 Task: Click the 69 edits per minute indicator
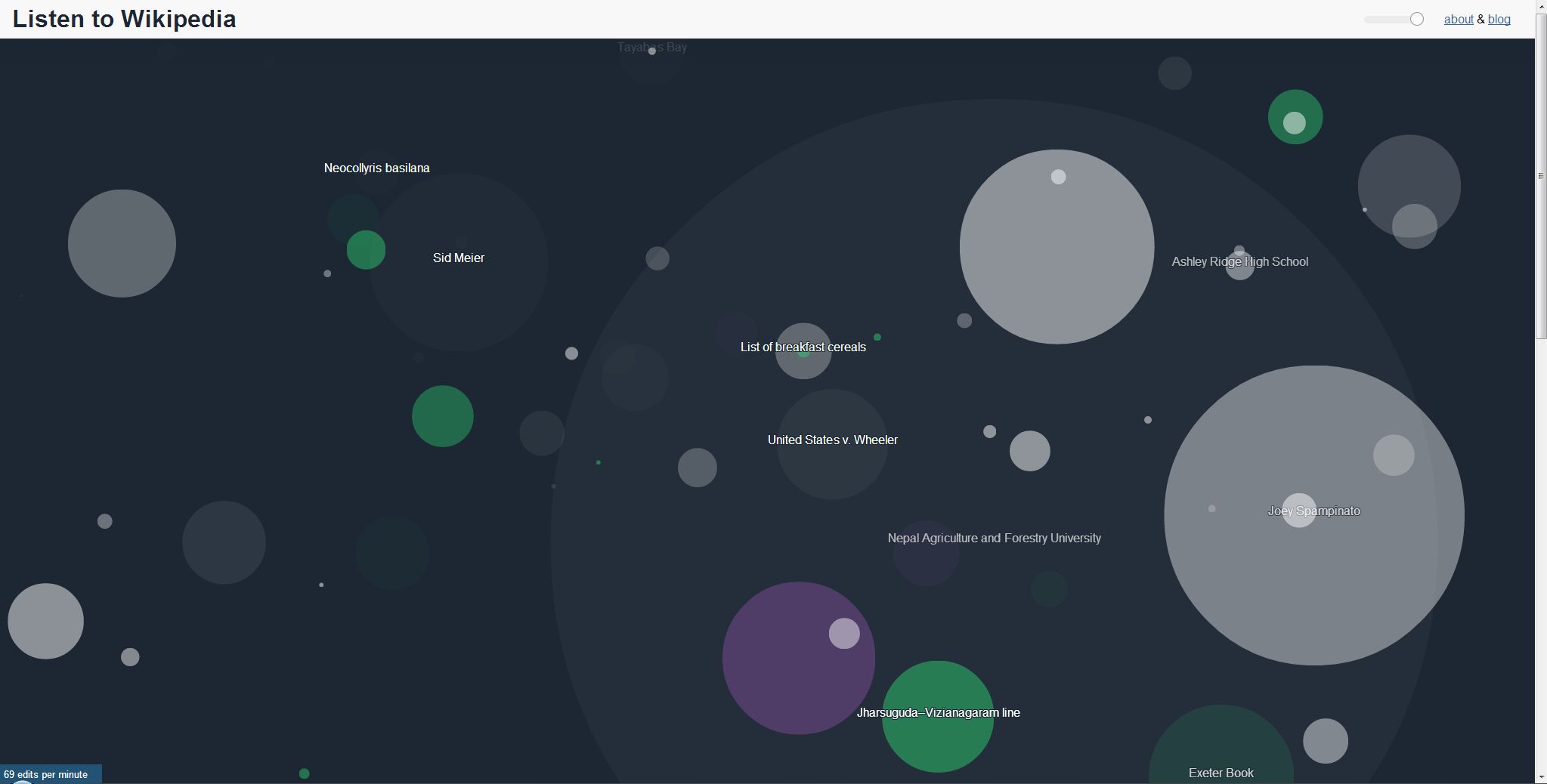pos(46,775)
